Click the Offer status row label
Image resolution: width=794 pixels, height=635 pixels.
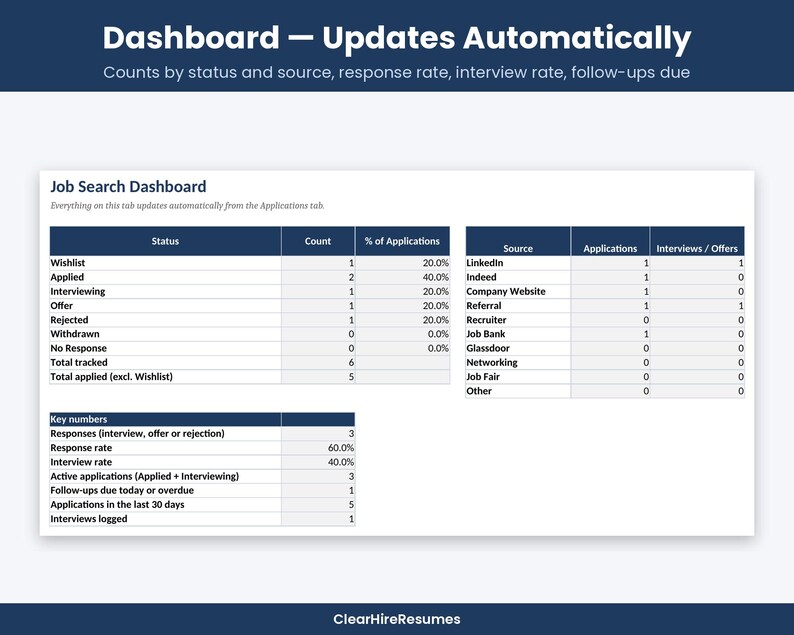tap(61, 305)
